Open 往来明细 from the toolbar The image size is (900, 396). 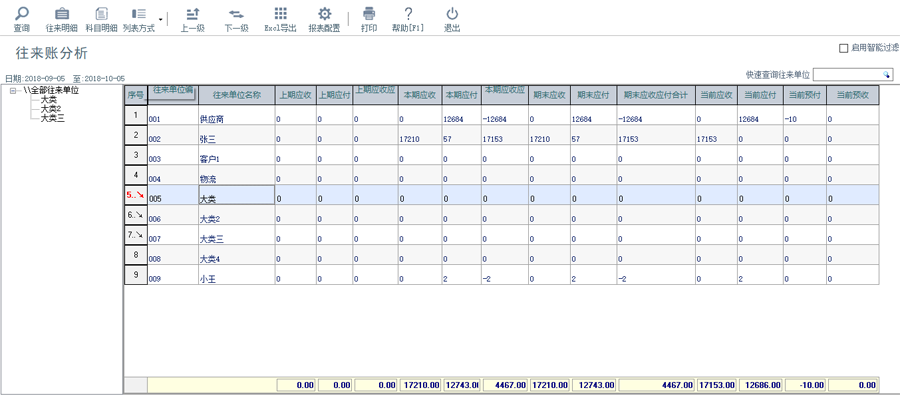61,14
